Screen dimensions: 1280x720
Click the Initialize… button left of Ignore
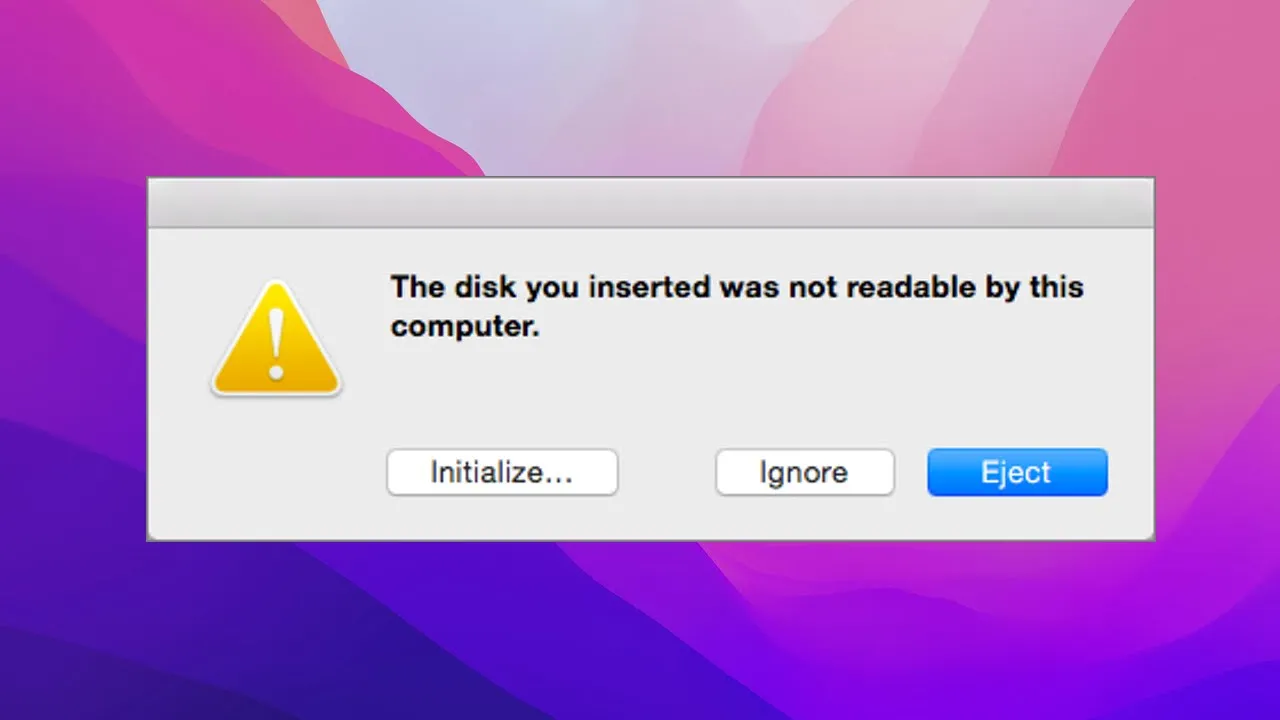[x=502, y=472]
